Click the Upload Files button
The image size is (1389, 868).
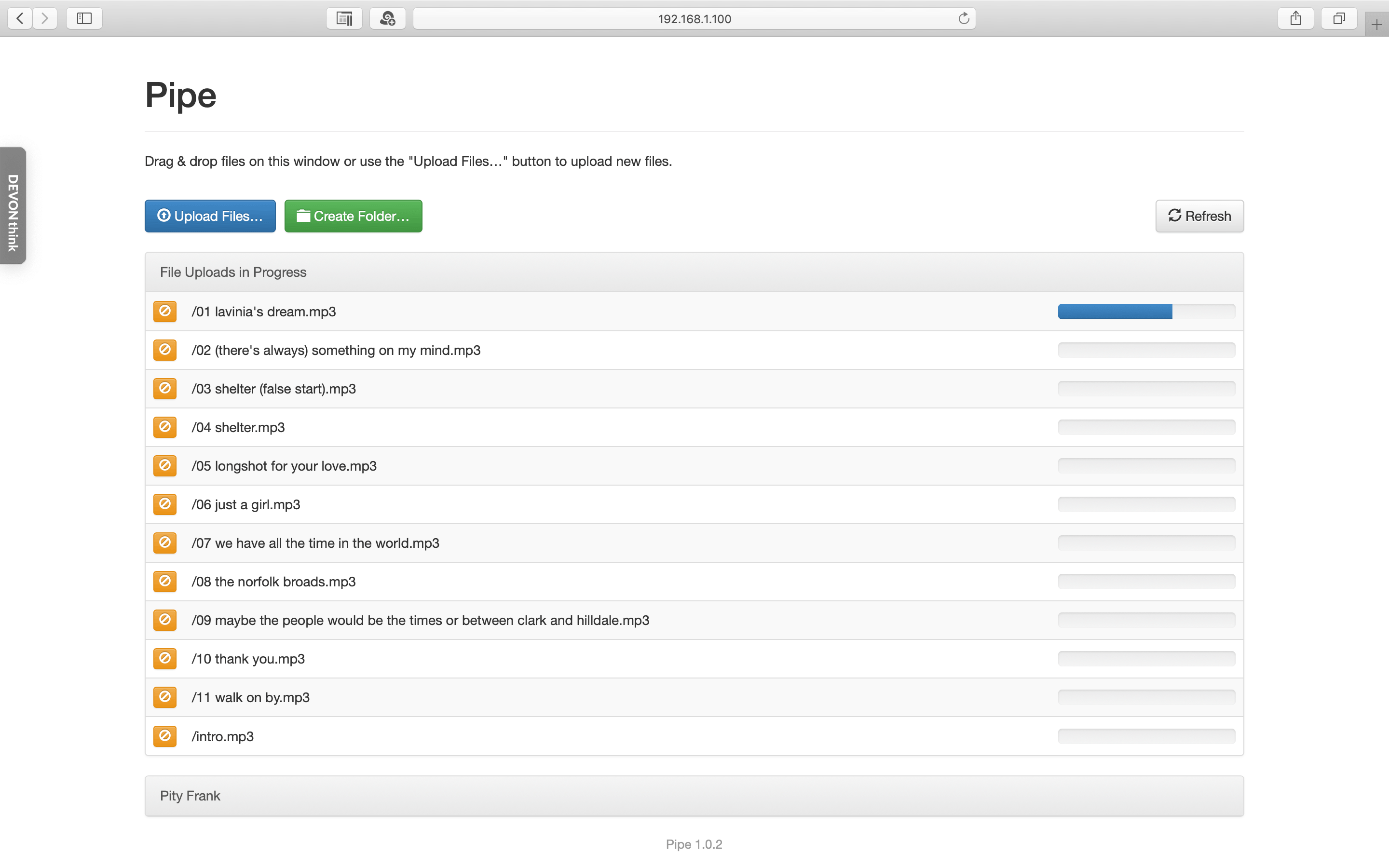click(210, 216)
